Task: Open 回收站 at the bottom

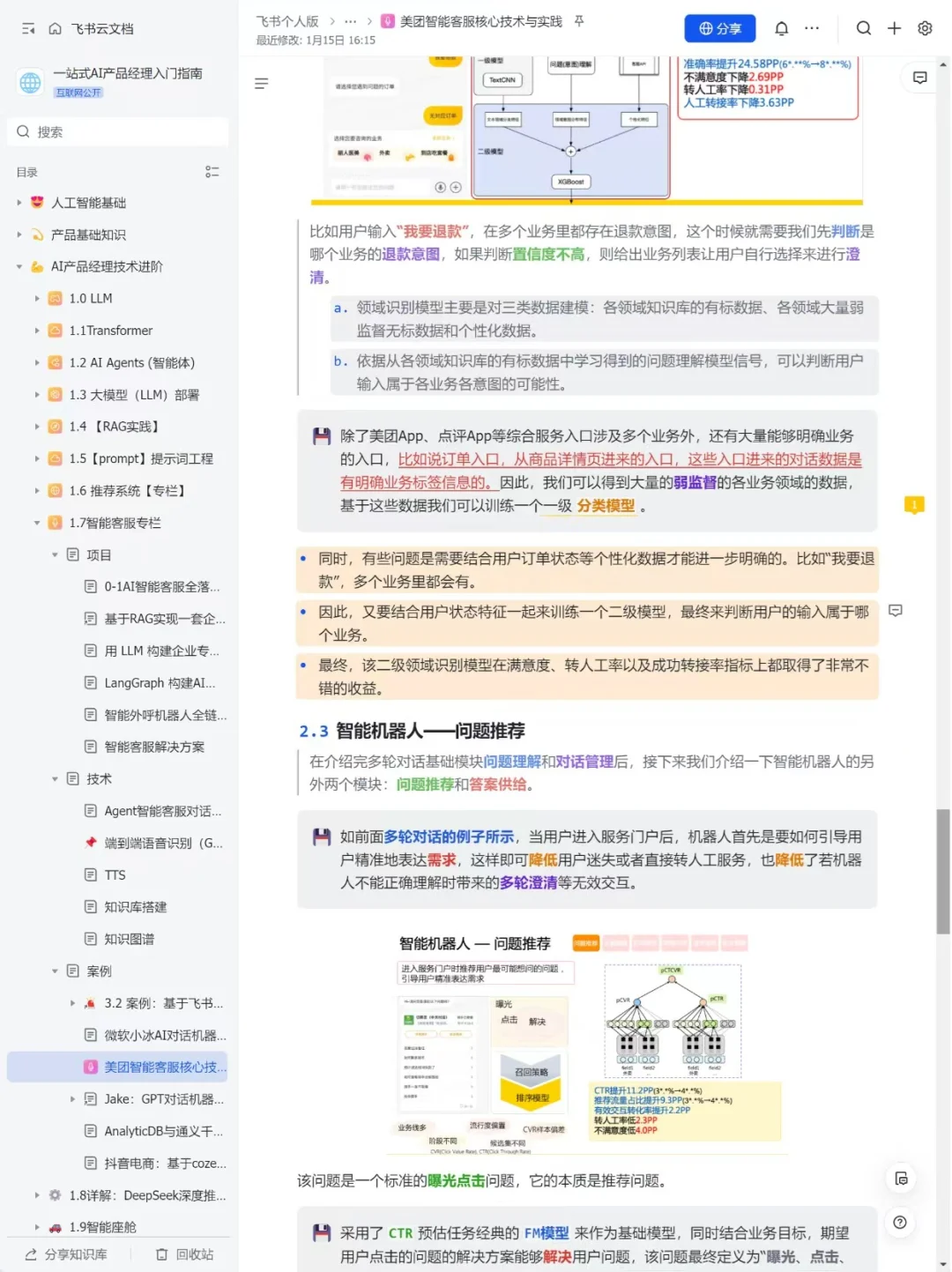Action: click(x=184, y=1254)
